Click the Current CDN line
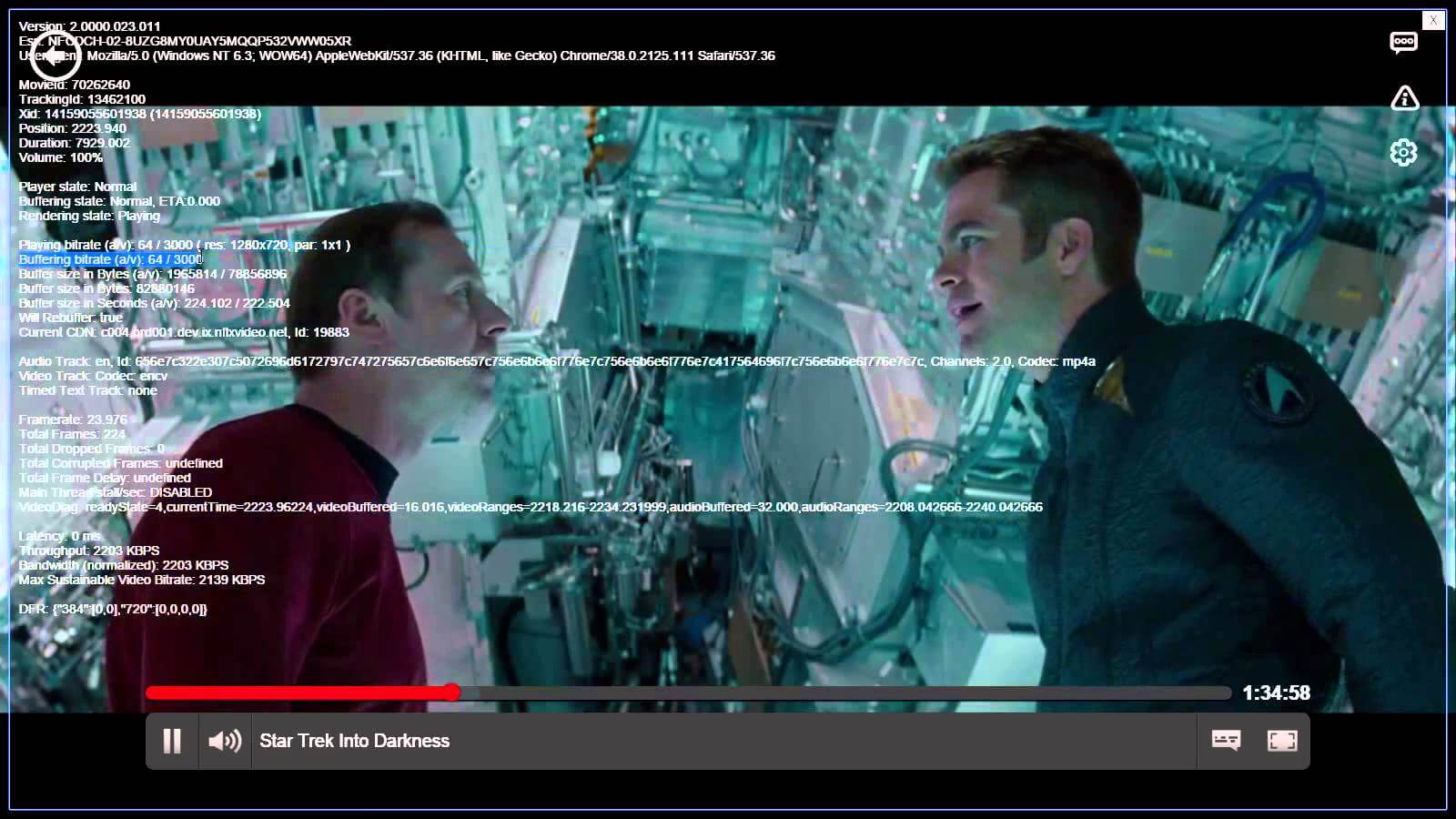The height and width of the screenshot is (819, 1456). [184, 332]
